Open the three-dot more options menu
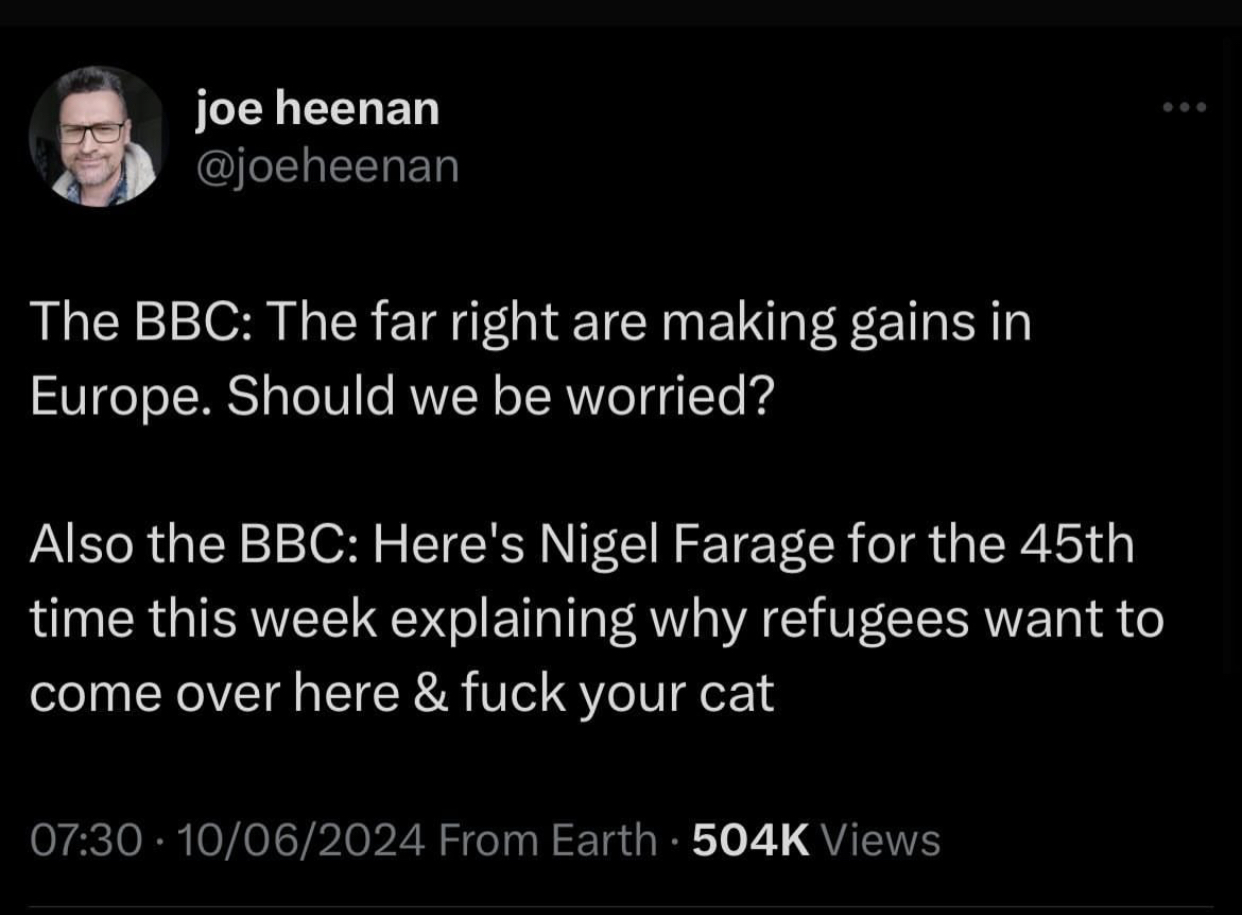This screenshot has width=1242, height=915. (x=1186, y=107)
